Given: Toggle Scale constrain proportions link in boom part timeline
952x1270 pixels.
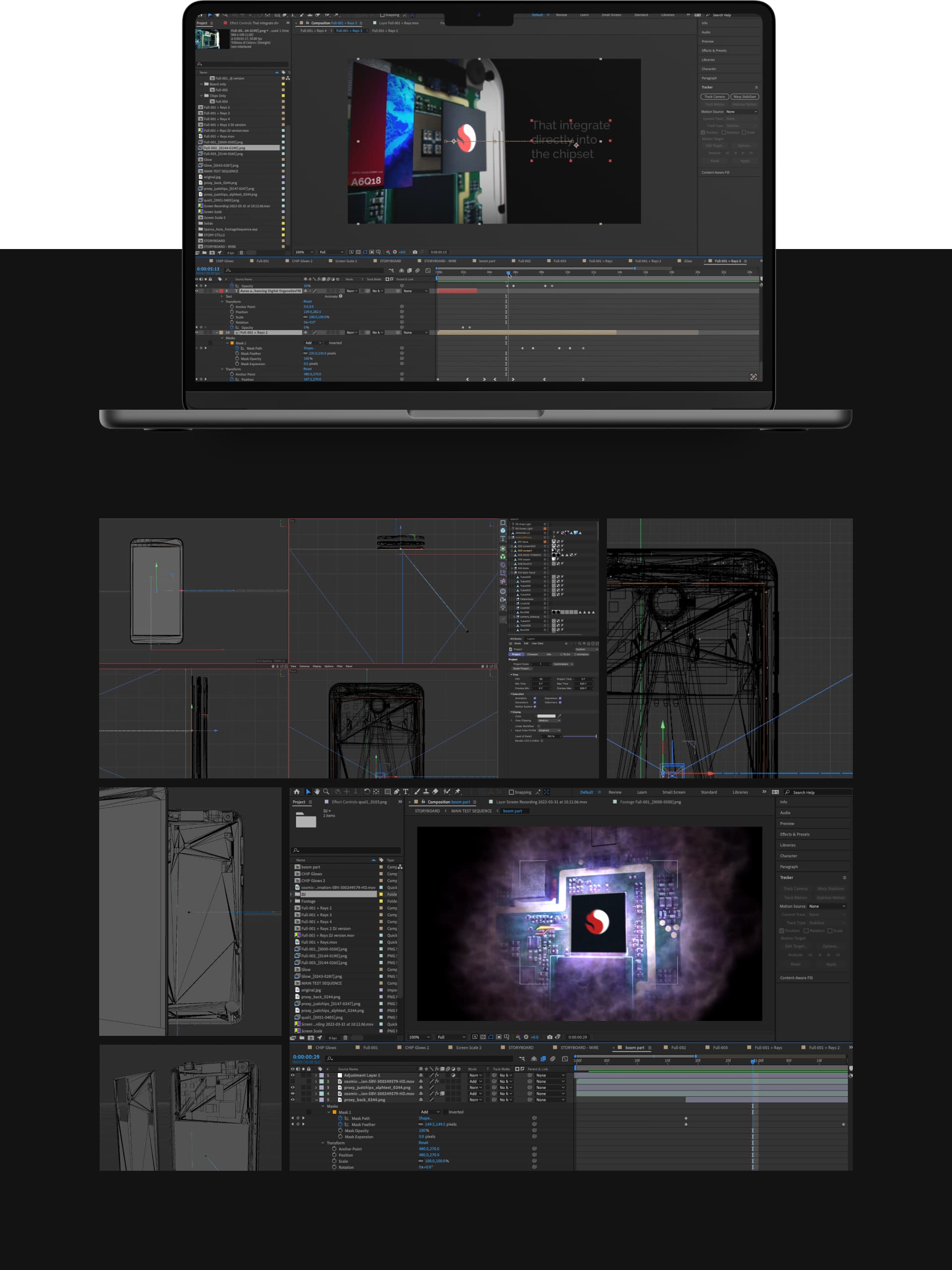Looking at the screenshot, I should (420, 1161).
